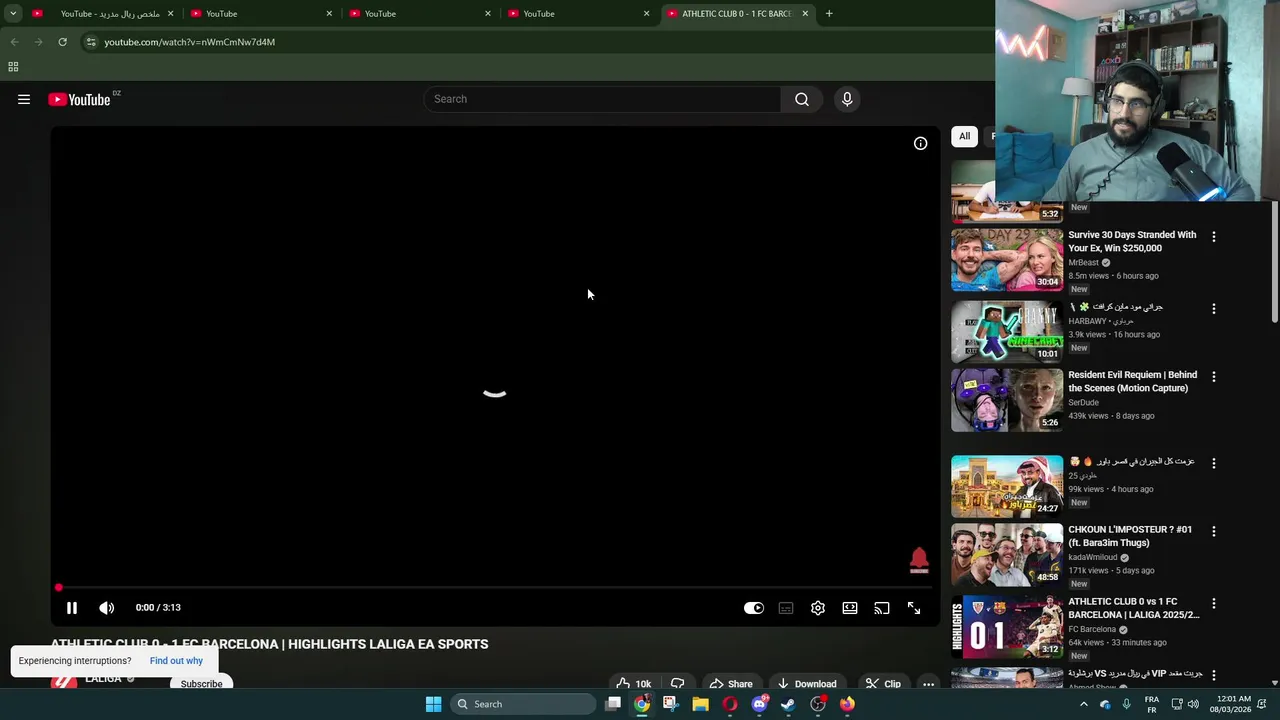Screen dimensions: 1280x720
Task: Open the FRA language input indicator
Action: (1152, 704)
